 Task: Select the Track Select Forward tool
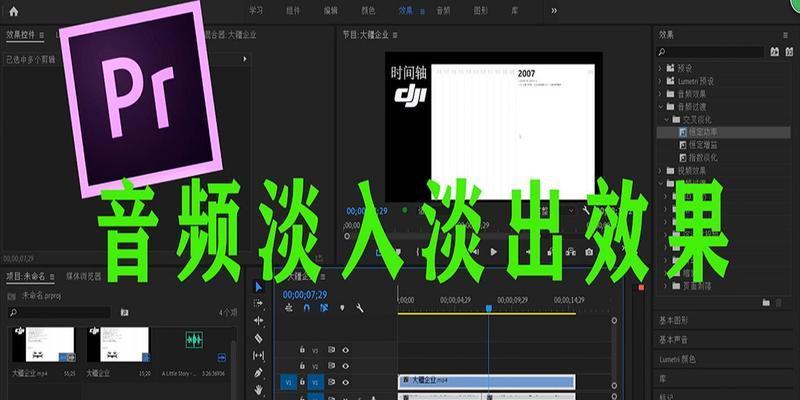258,303
